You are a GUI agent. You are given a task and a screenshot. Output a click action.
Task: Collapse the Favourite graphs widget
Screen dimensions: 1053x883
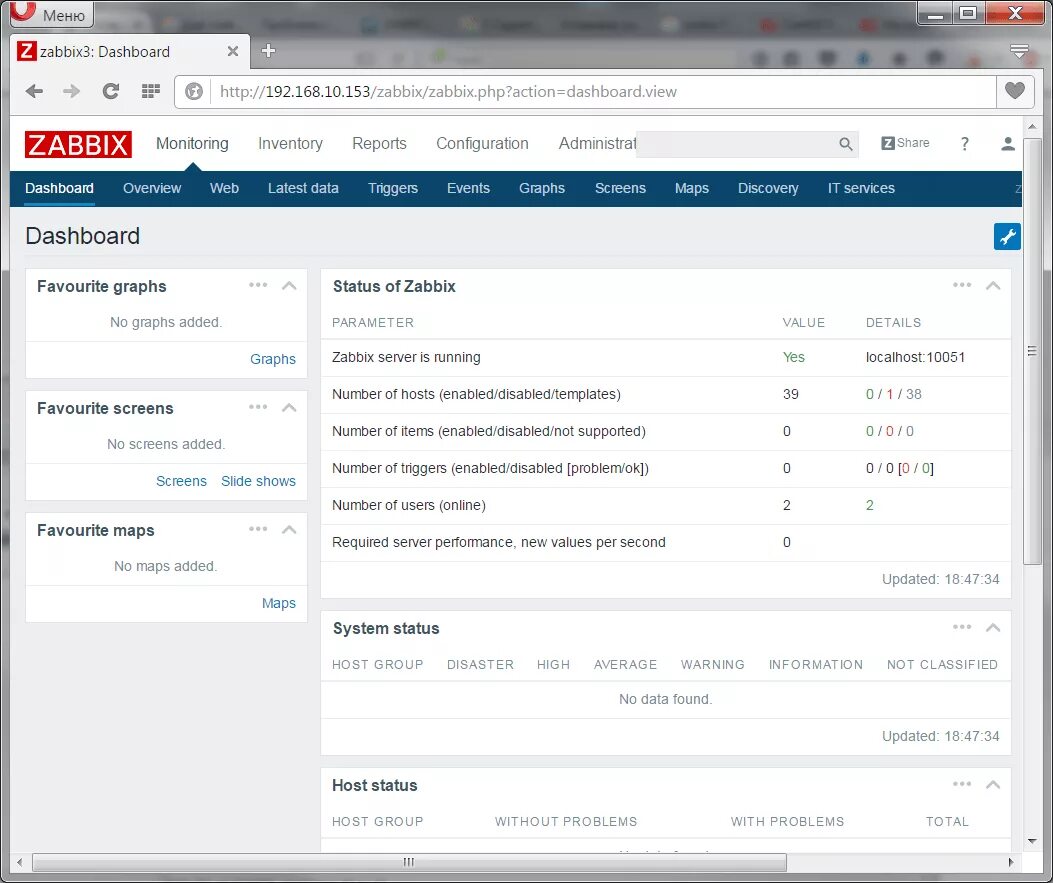[289, 285]
